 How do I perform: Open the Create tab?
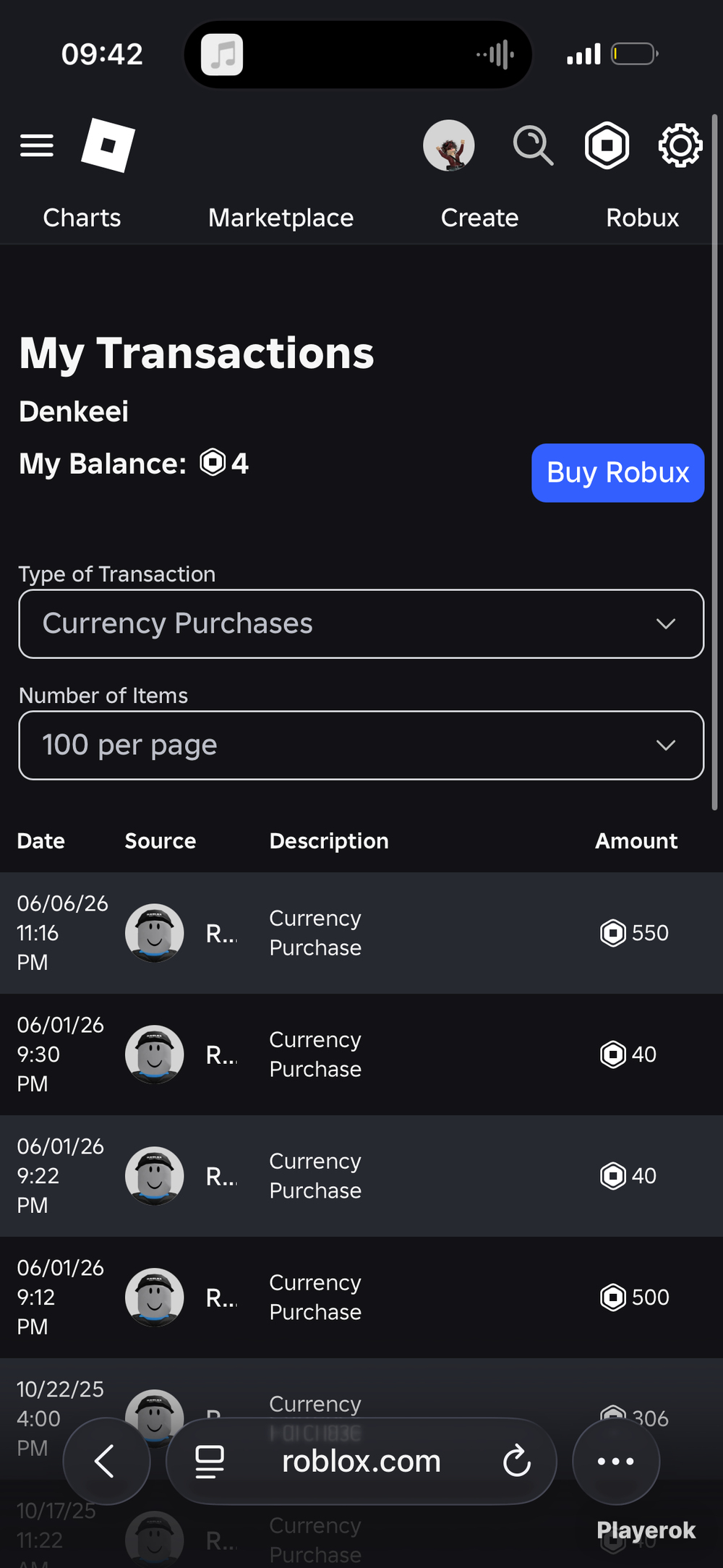click(x=480, y=218)
